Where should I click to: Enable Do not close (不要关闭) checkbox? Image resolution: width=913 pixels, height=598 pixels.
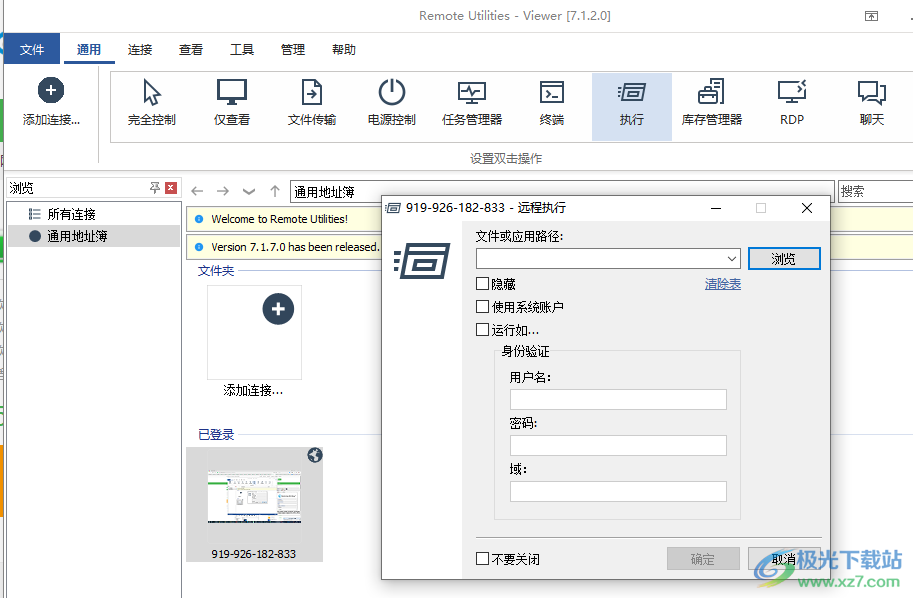coord(482,559)
